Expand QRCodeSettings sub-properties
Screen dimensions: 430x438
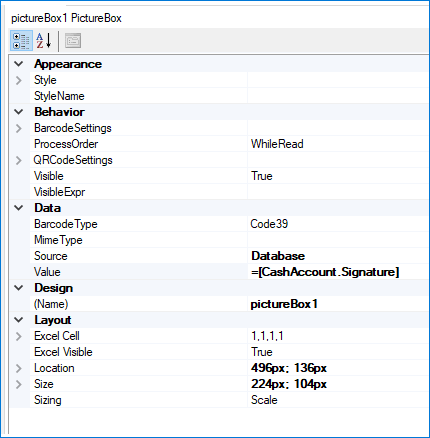point(19,160)
